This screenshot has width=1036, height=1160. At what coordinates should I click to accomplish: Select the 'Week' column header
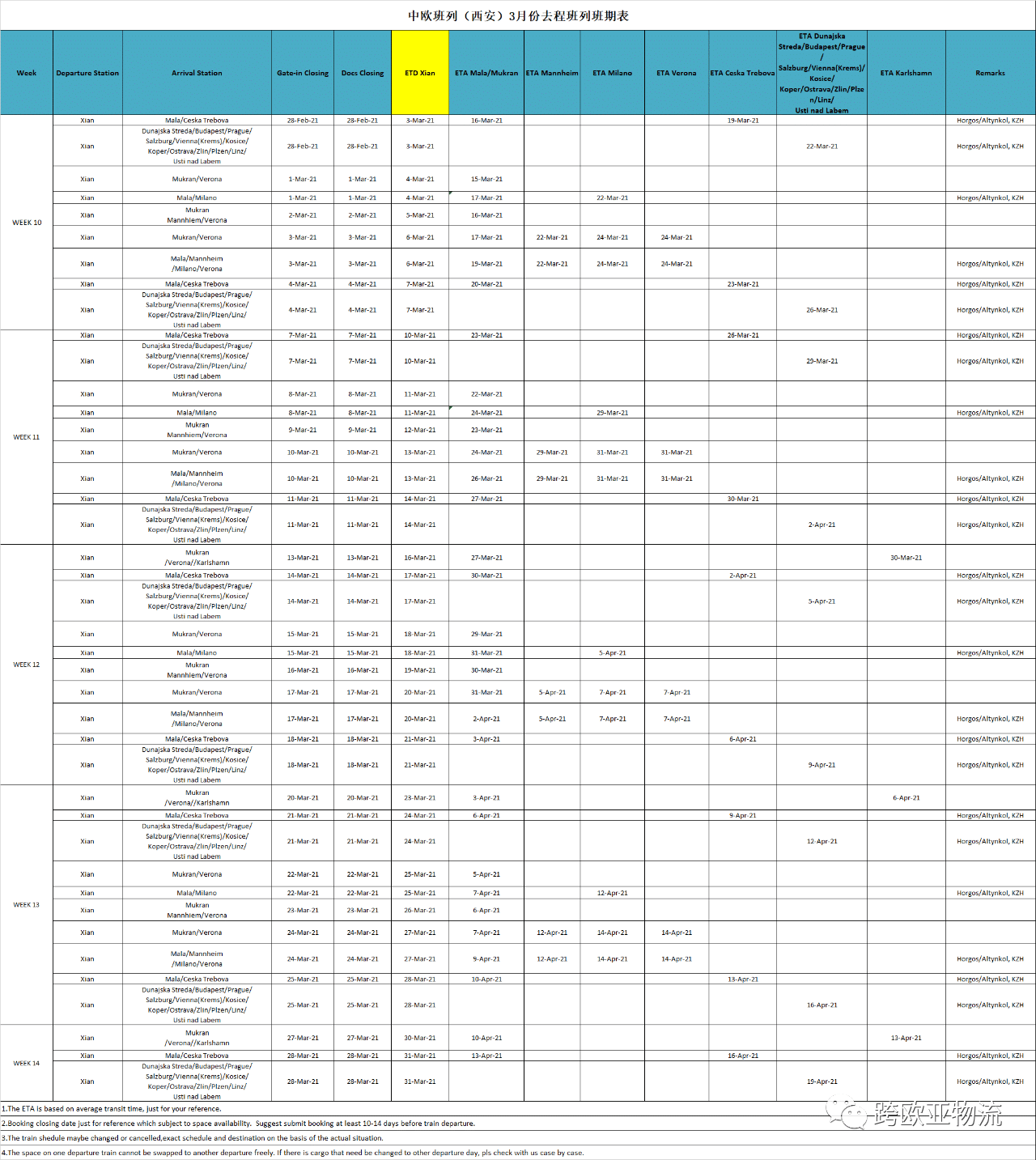[27, 73]
